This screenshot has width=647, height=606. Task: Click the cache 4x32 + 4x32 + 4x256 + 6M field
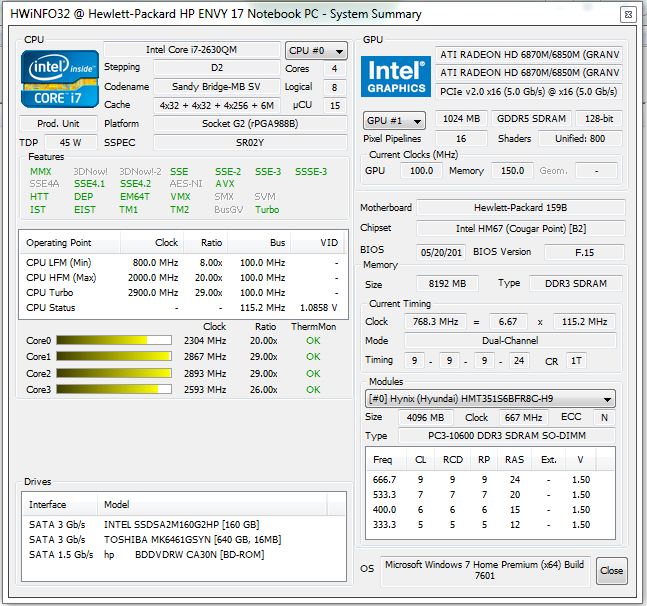coord(217,105)
